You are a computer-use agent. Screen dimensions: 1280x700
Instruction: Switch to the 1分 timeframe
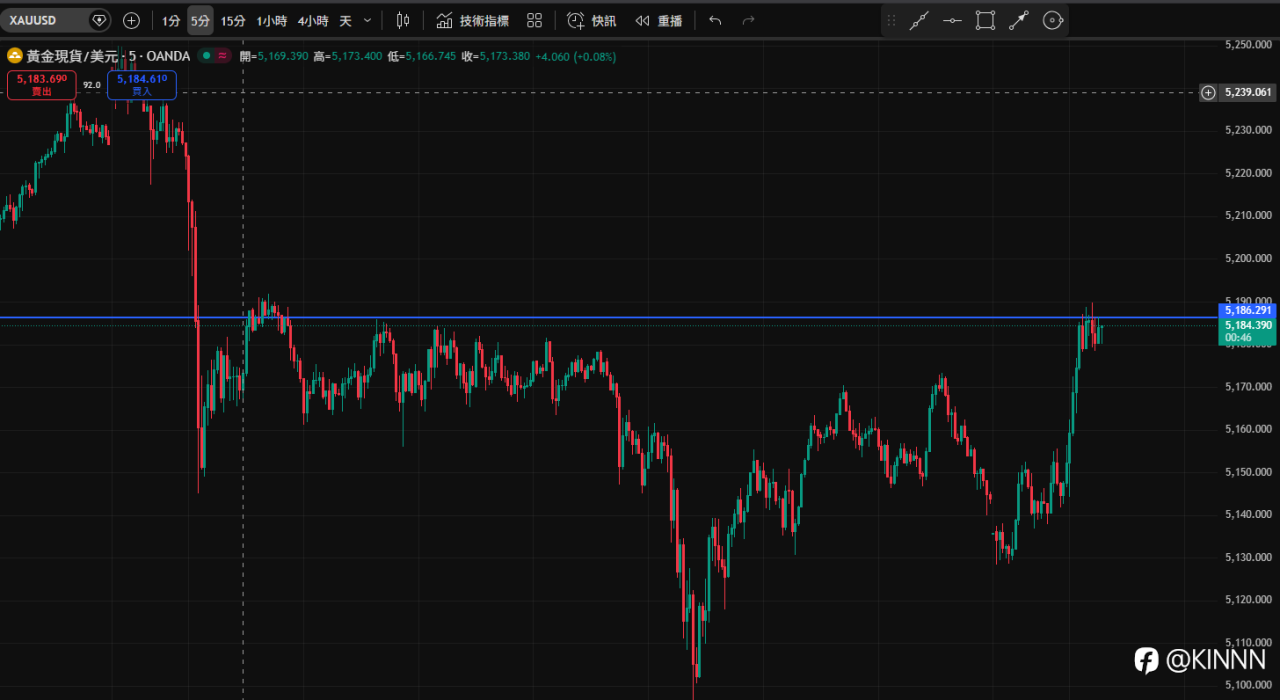[171, 20]
